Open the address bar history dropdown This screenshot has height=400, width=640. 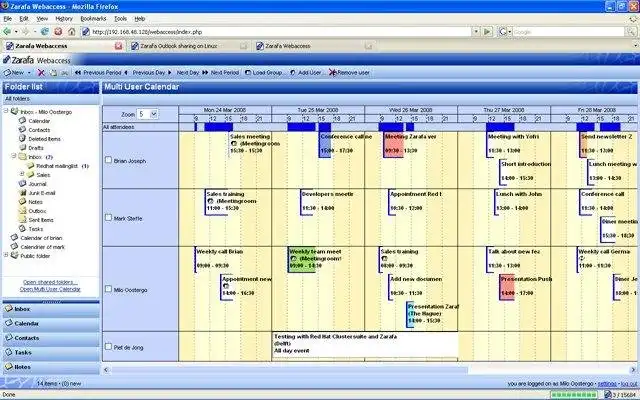click(476, 31)
